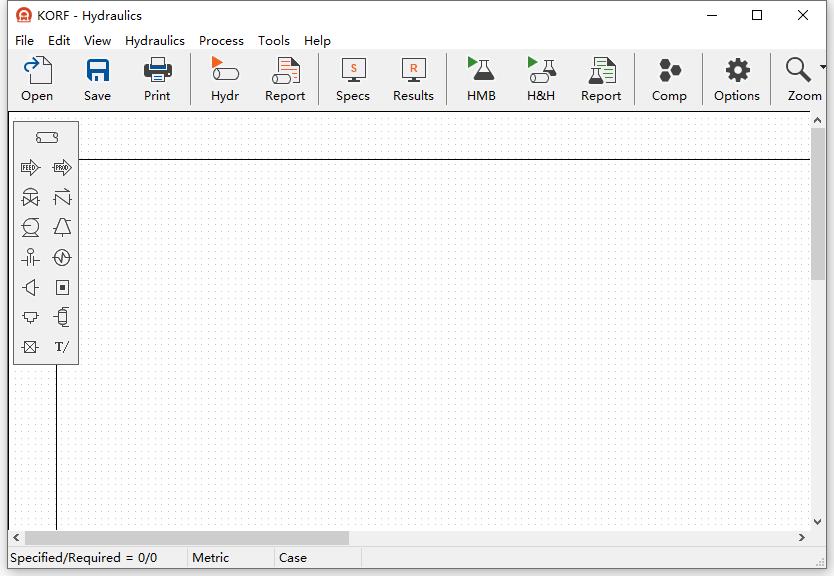834x576 pixels.
Task: Pick the FEED arrow symbol
Action: point(30,168)
